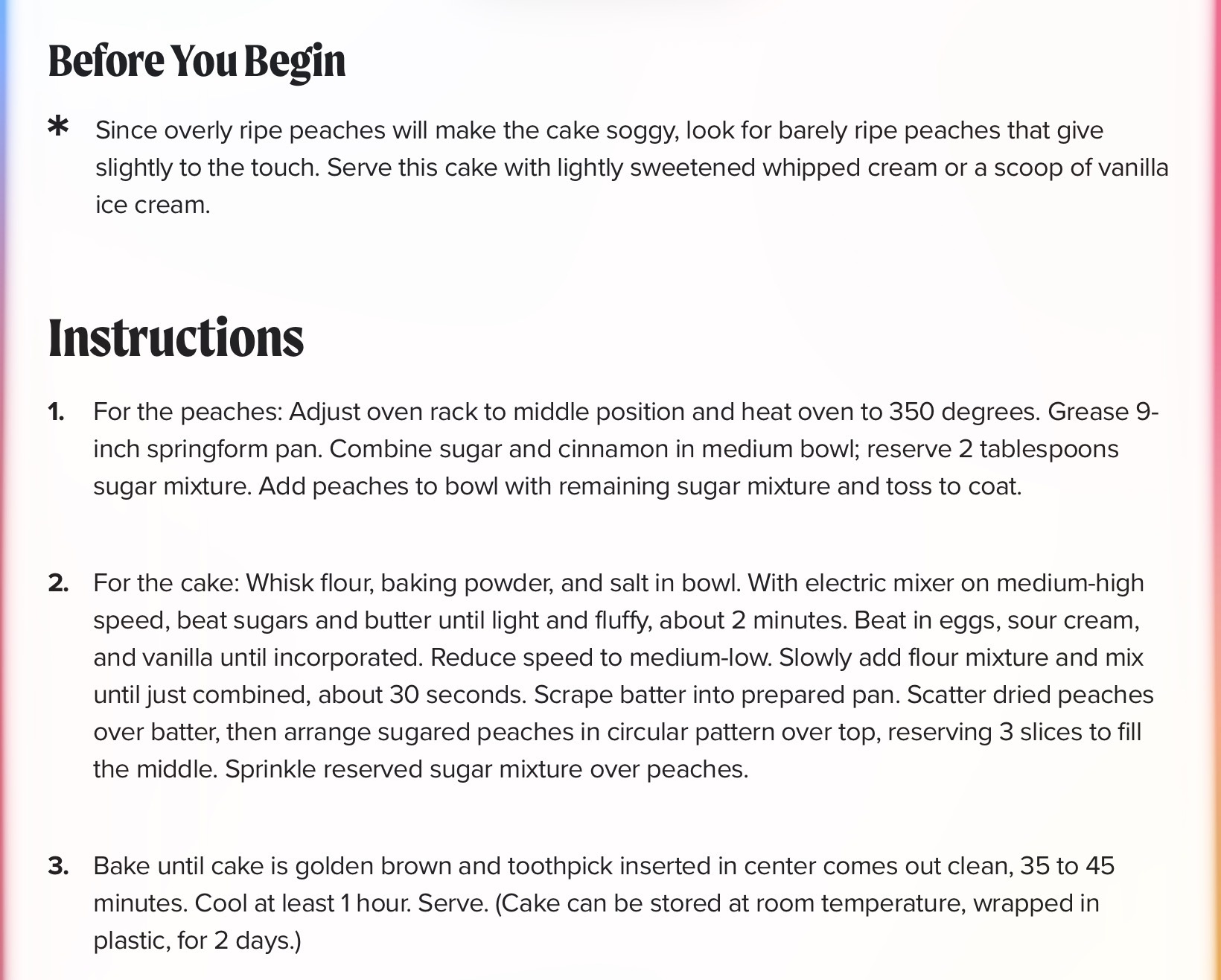Click the words 'vanilla ice cream' in tip
The height and width of the screenshot is (980, 1221).
[632, 186]
